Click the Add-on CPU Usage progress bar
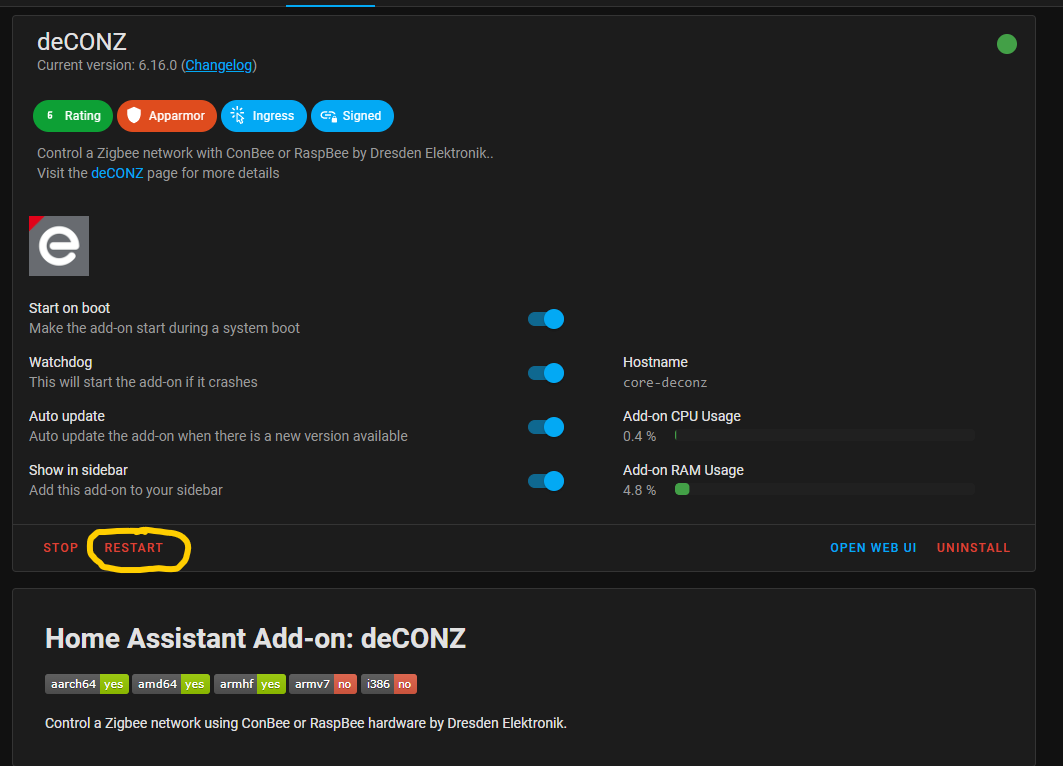This screenshot has width=1063, height=766. tap(824, 435)
